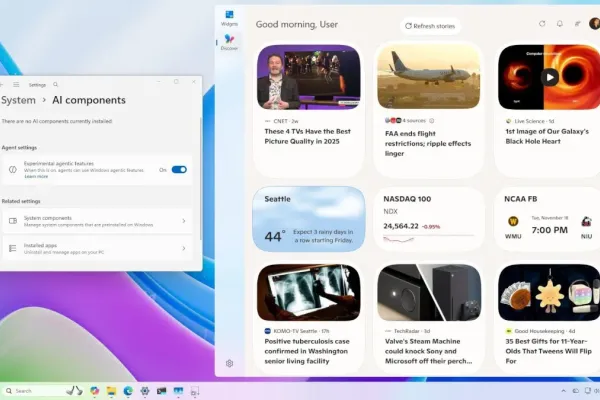Click '35 Best Gifts for 11-Year-Olds' headline
Image resolution: width=600 pixels, height=400 pixels.
tap(548, 351)
